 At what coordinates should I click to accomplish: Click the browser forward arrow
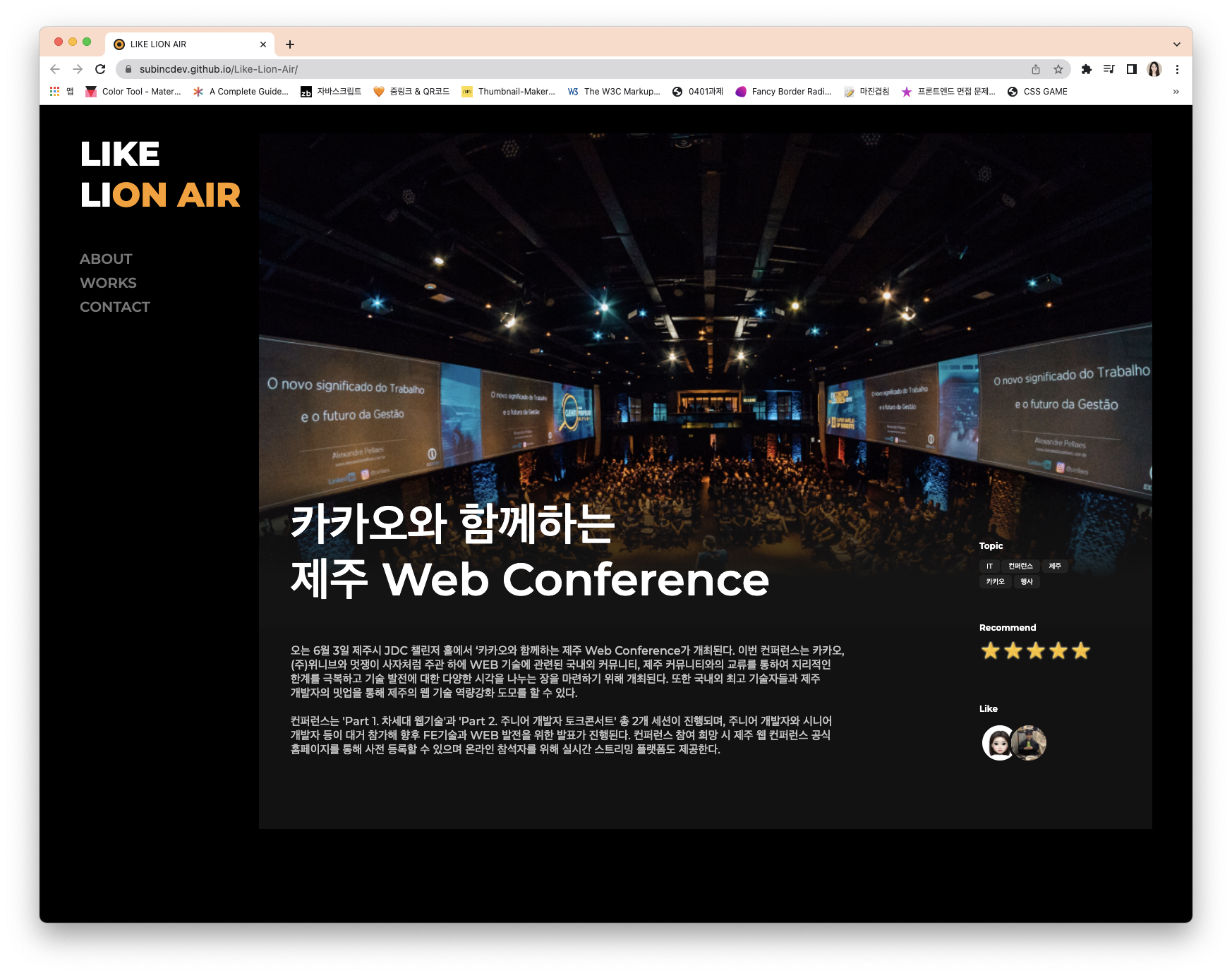click(x=78, y=69)
